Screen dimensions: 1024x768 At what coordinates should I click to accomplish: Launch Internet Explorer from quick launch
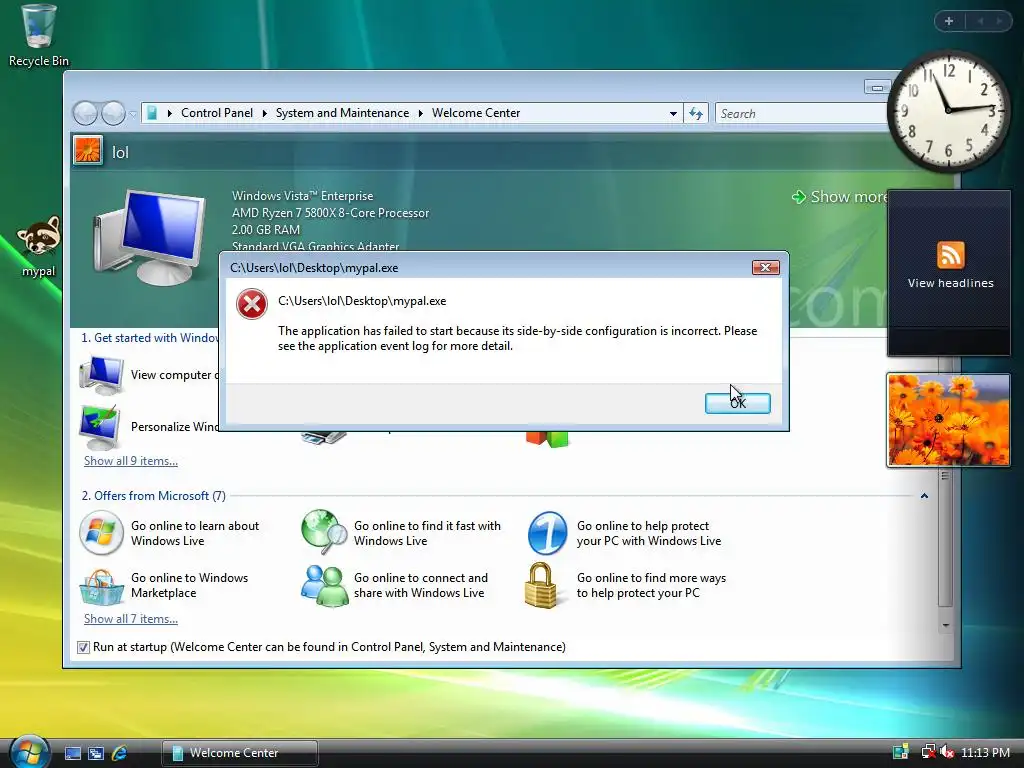point(119,753)
